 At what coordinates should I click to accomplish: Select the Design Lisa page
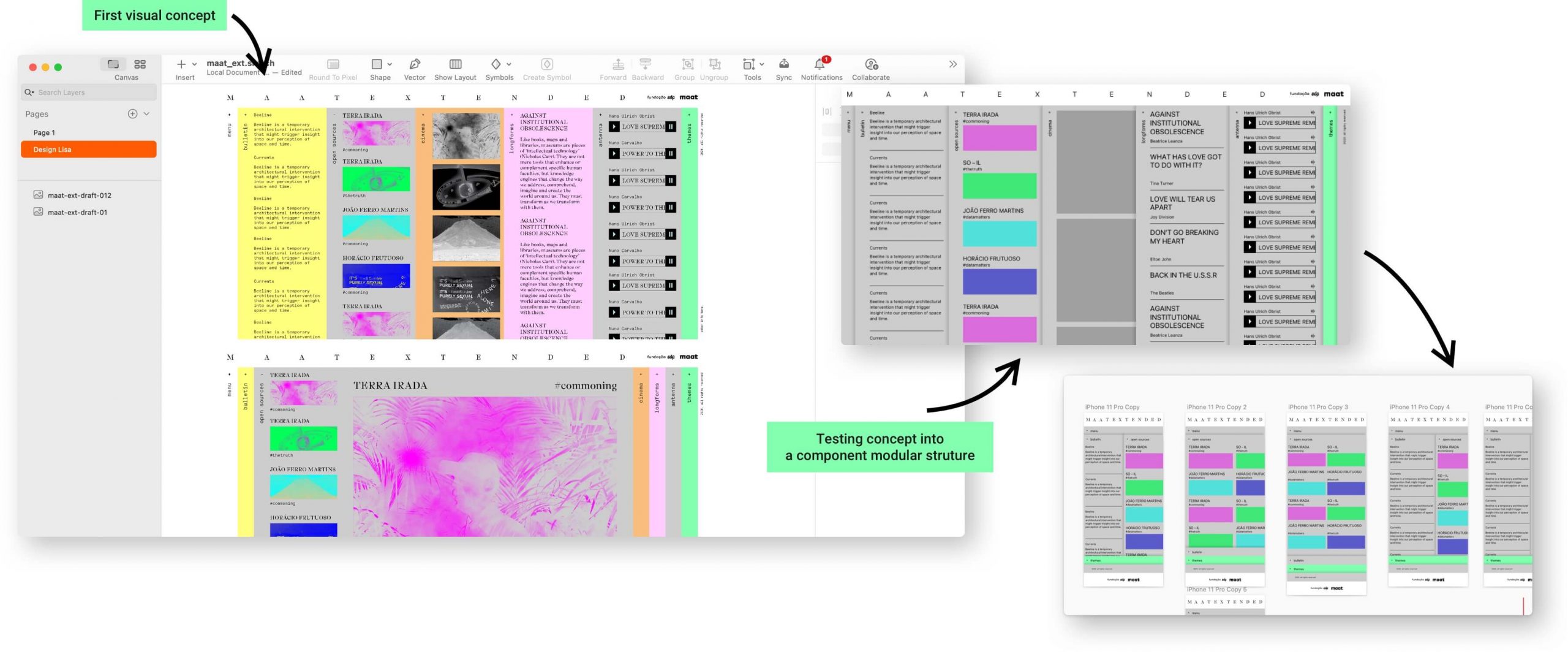click(x=88, y=150)
